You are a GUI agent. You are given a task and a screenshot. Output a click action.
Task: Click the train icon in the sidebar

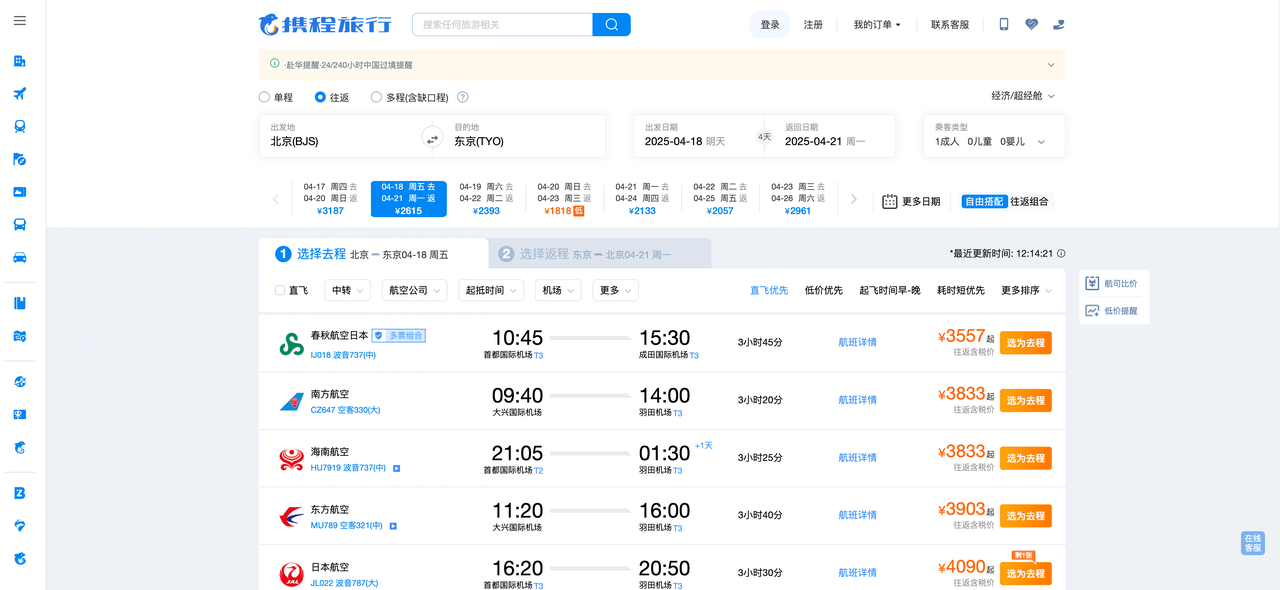(x=20, y=127)
